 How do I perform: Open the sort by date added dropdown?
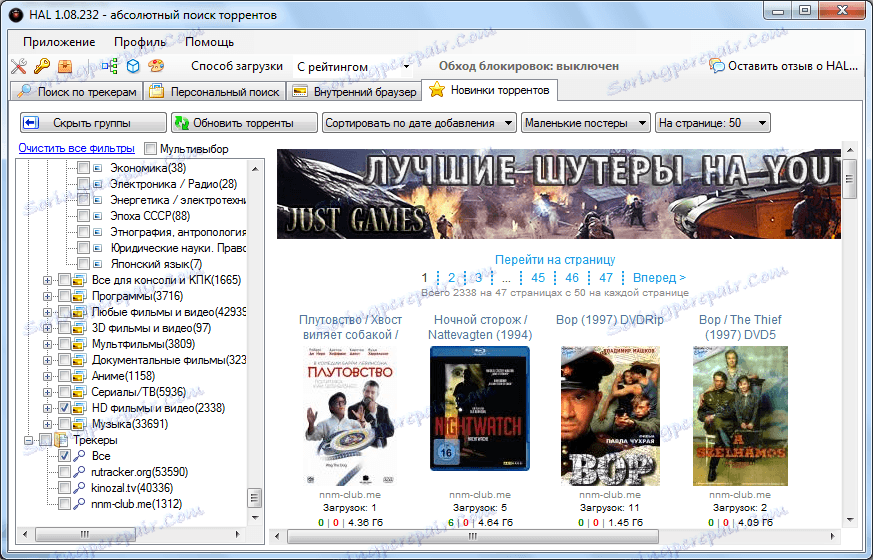[419, 123]
